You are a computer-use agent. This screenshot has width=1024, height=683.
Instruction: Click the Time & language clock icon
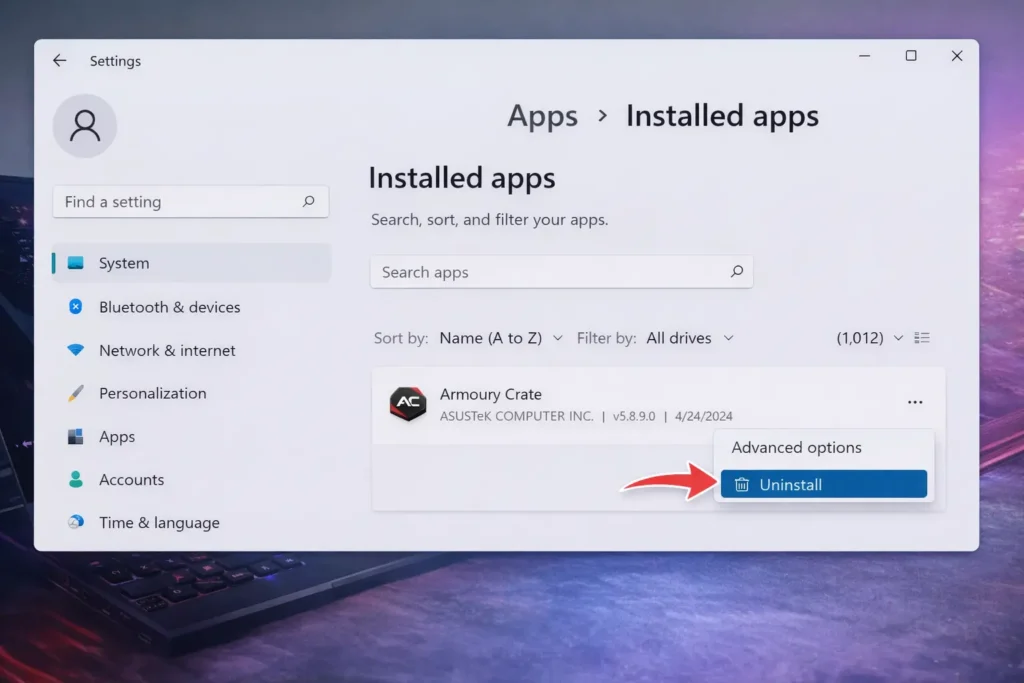click(x=78, y=522)
